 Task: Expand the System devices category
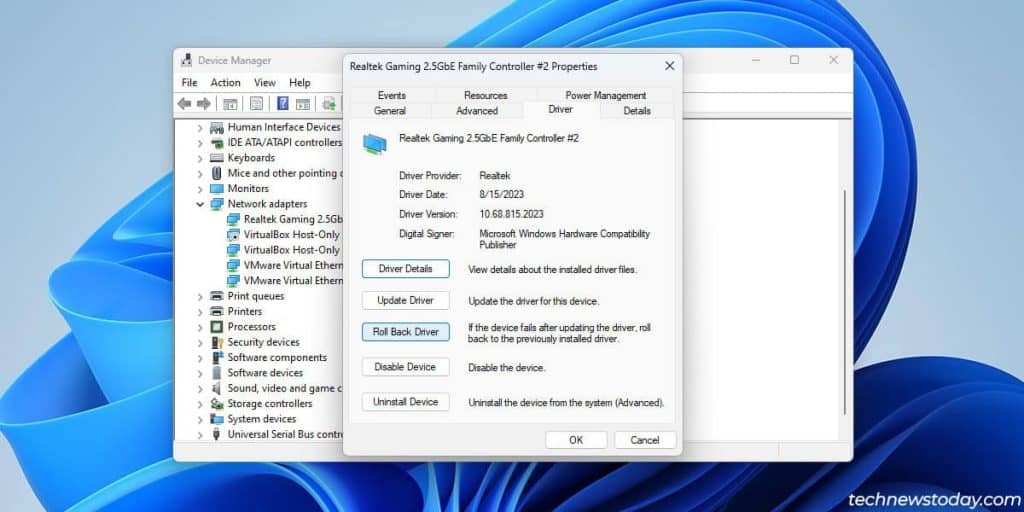tap(201, 419)
